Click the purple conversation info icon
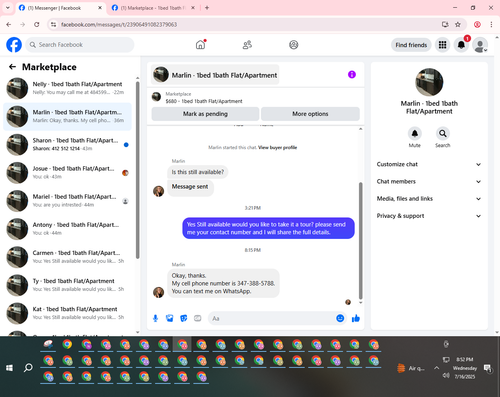The height and width of the screenshot is (397, 500). click(x=352, y=74)
